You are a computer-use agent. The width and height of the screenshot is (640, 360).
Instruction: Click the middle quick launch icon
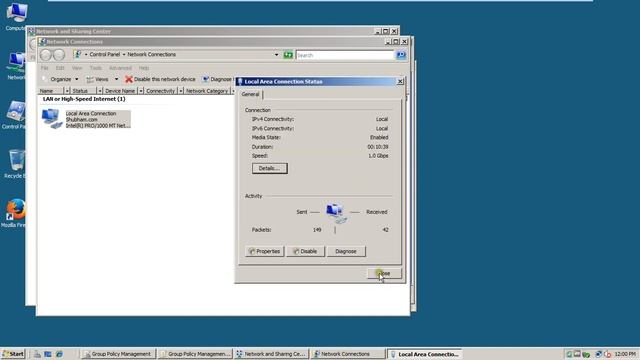pyautogui.click(x=48, y=354)
